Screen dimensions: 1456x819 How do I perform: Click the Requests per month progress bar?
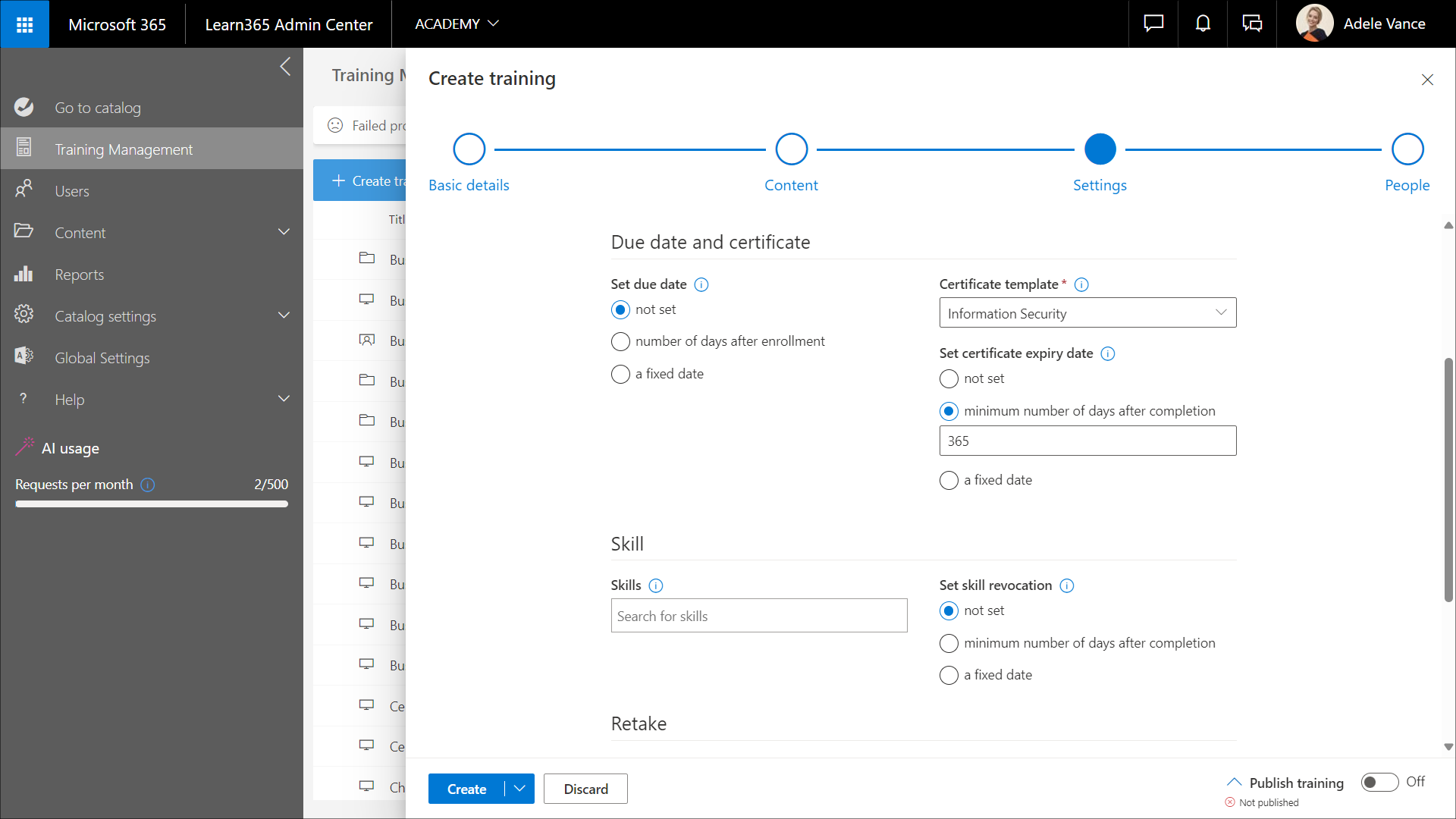point(152,504)
